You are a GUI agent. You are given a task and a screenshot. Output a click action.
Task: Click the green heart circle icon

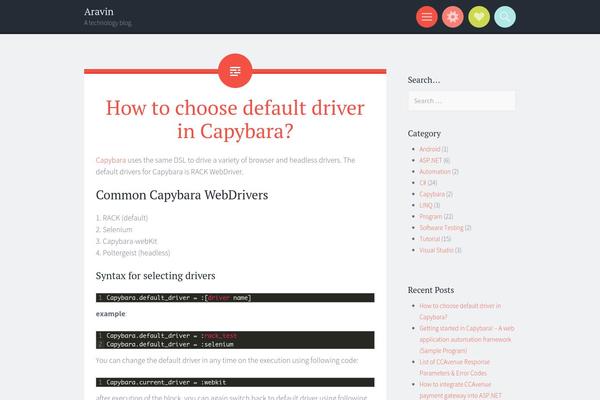click(479, 17)
